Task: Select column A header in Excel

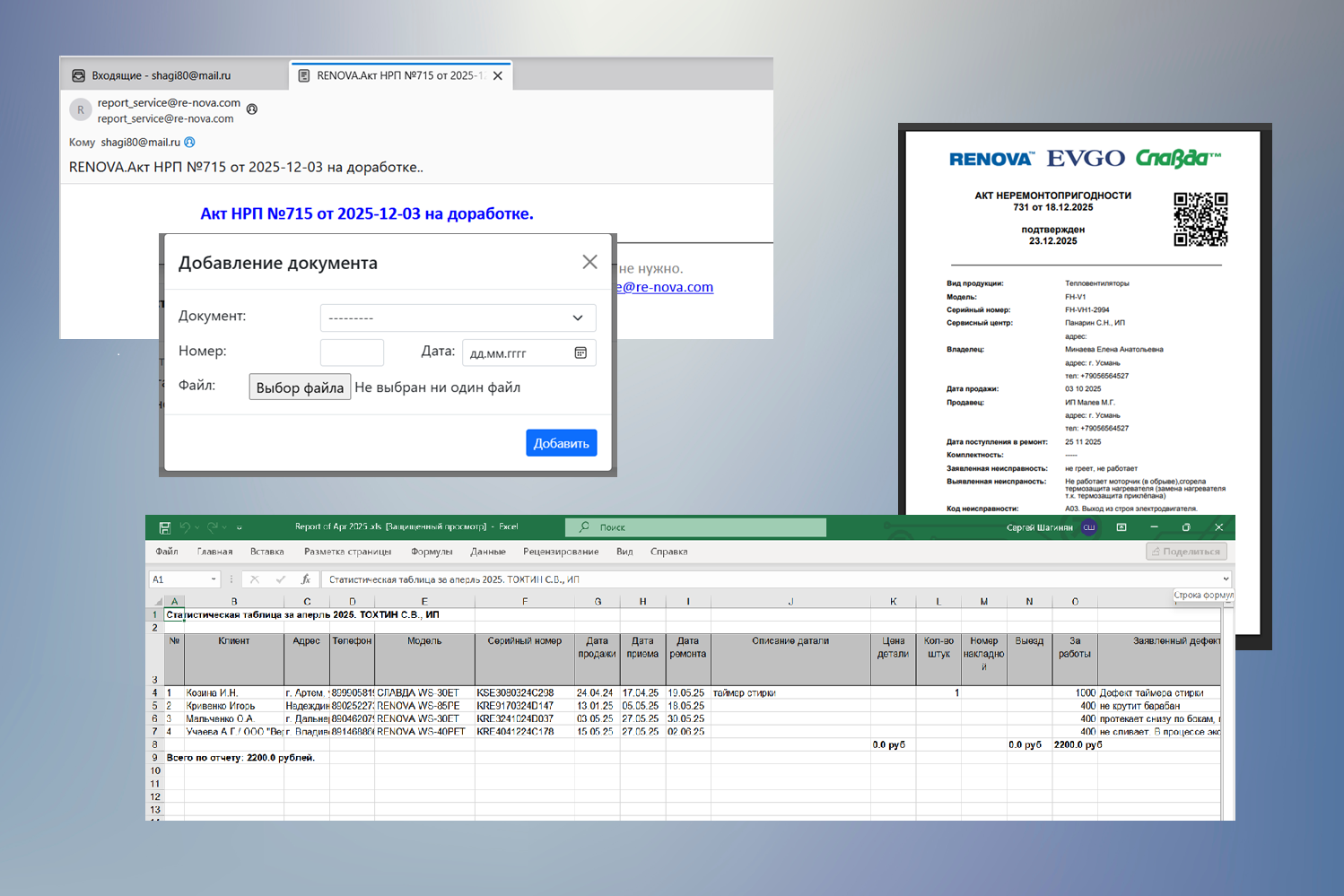Action: pos(175,602)
